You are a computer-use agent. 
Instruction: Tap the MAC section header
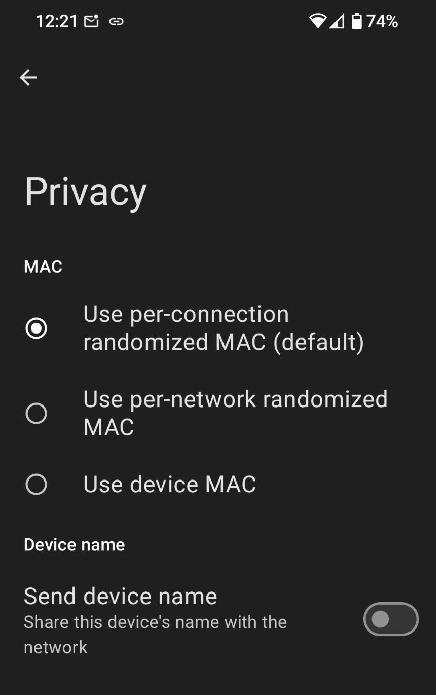point(43,267)
